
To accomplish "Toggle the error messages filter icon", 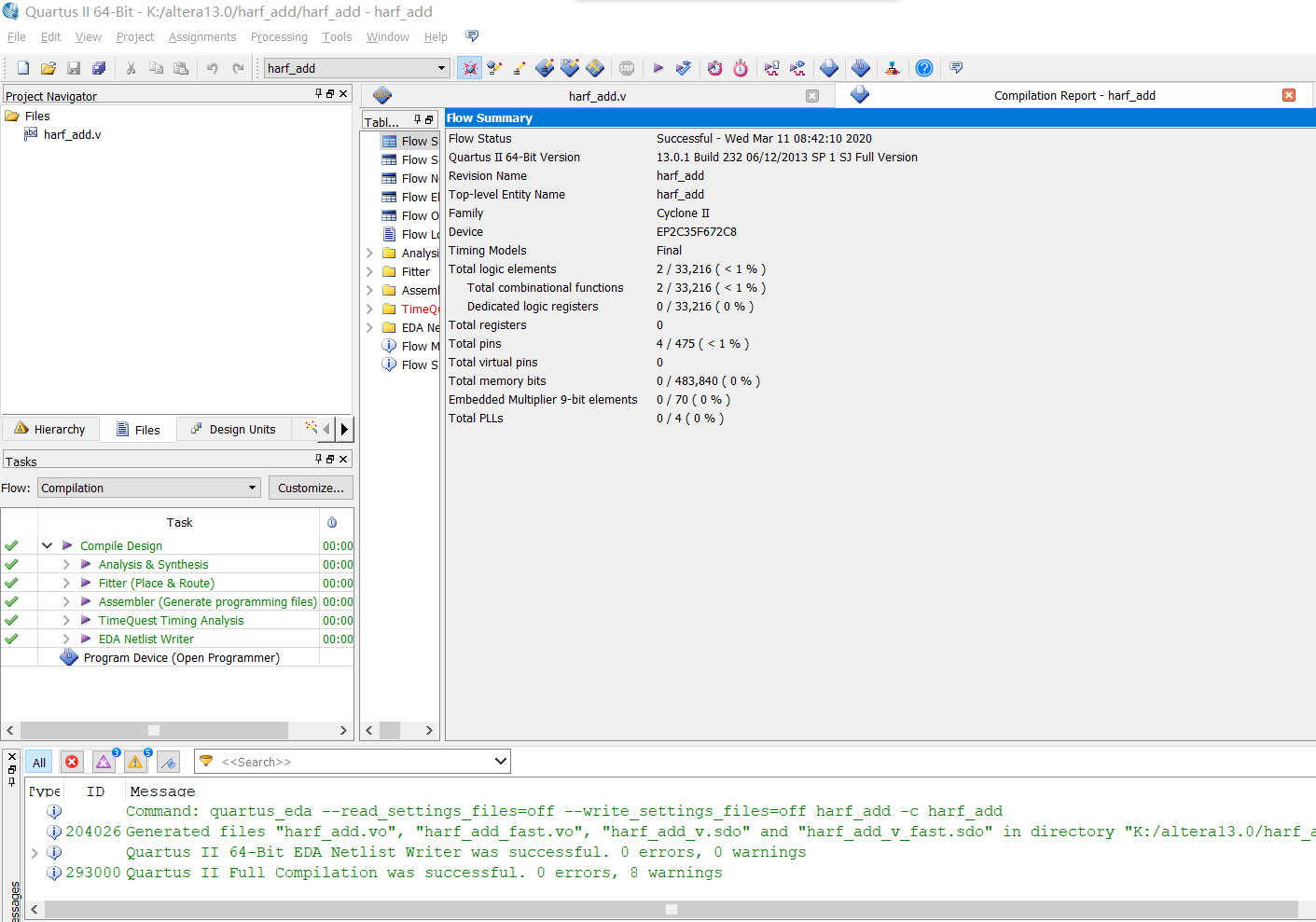I will (x=72, y=763).
